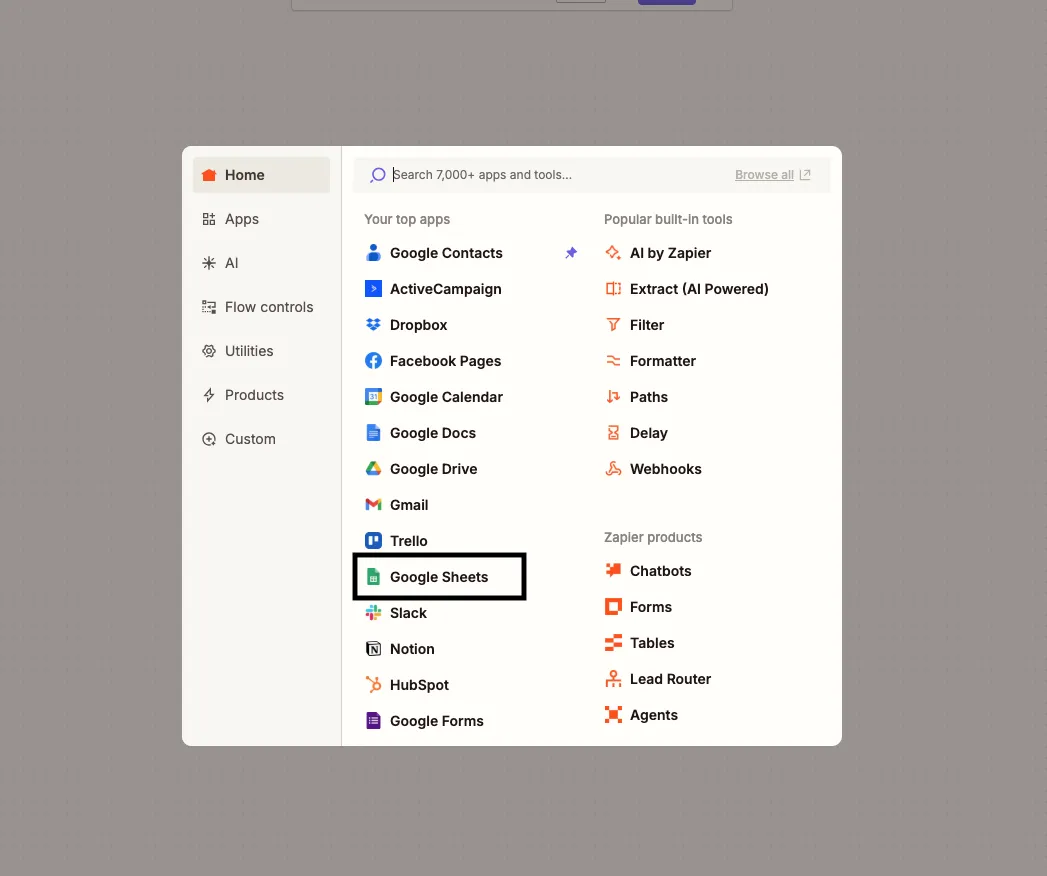
Task: Select the Tables icon
Action: [x=613, y=643]
